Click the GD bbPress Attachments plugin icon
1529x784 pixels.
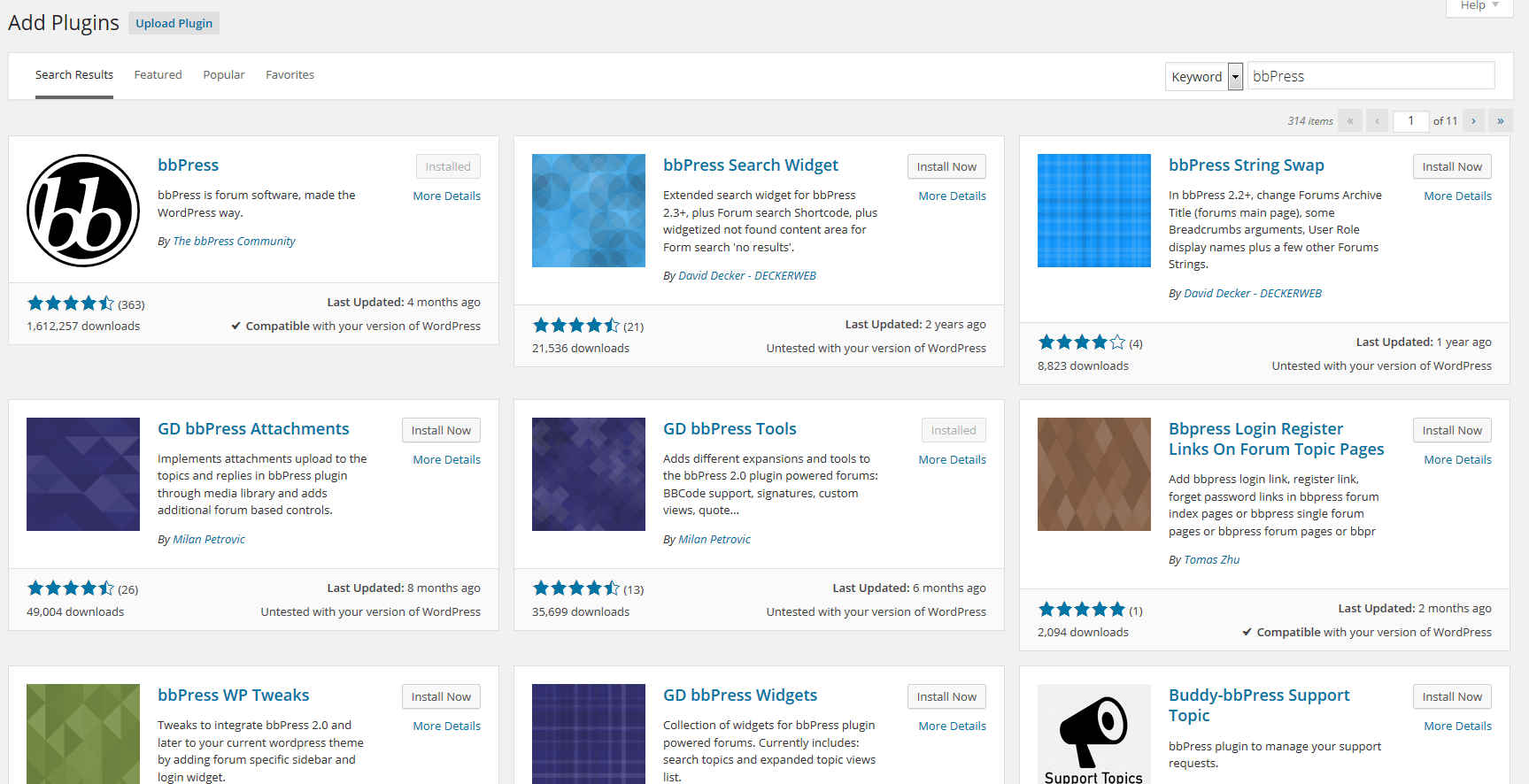[83, 474]
